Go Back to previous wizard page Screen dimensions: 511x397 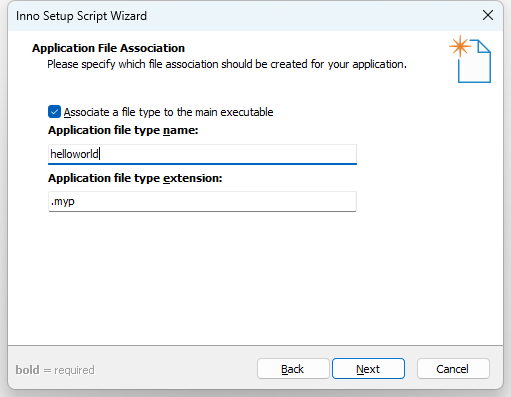pyautogui.click(x=293, y=369)
